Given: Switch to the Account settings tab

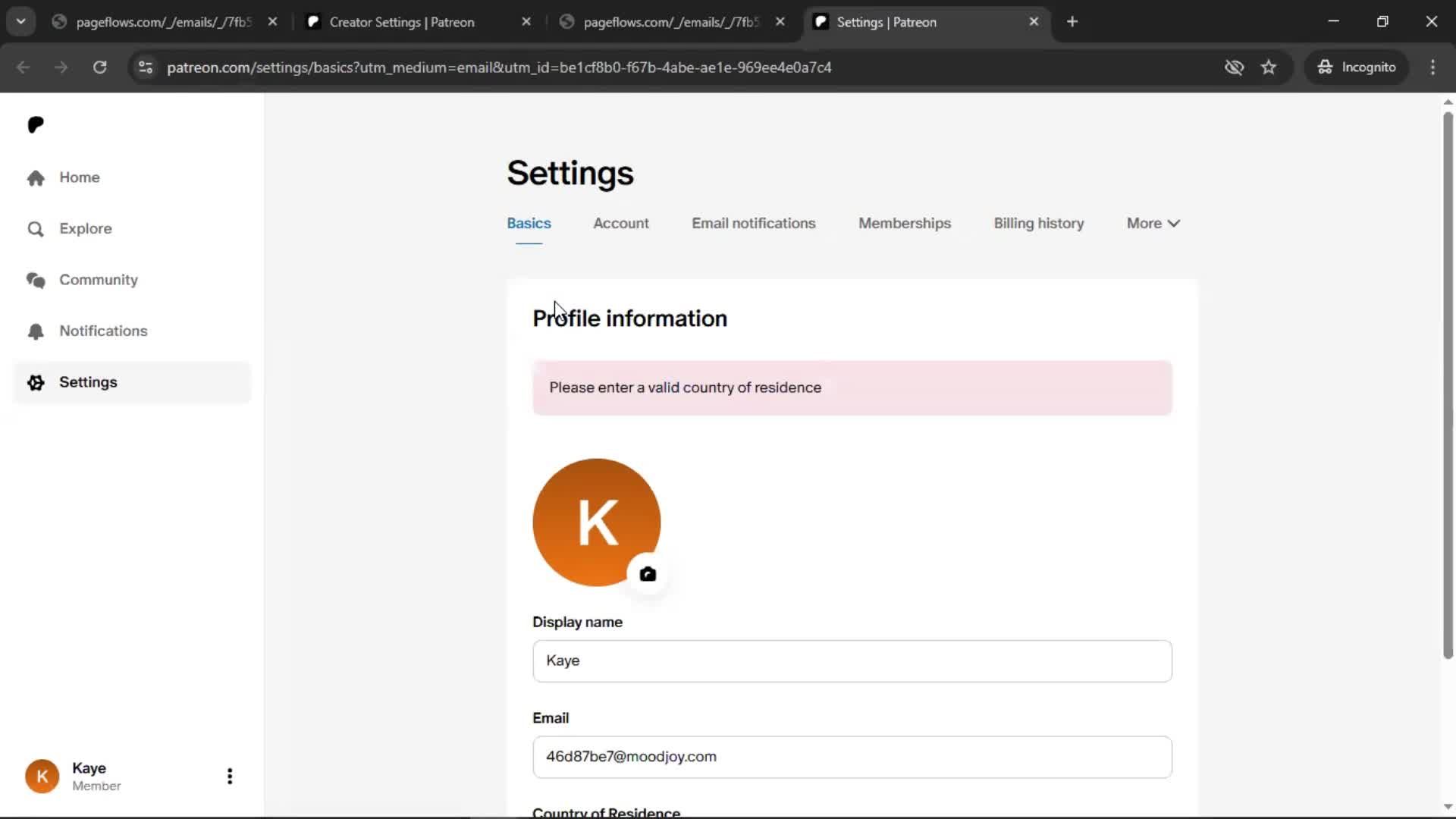Looking at the screenshot, I should pyautogui.click(x=621, y=224).
